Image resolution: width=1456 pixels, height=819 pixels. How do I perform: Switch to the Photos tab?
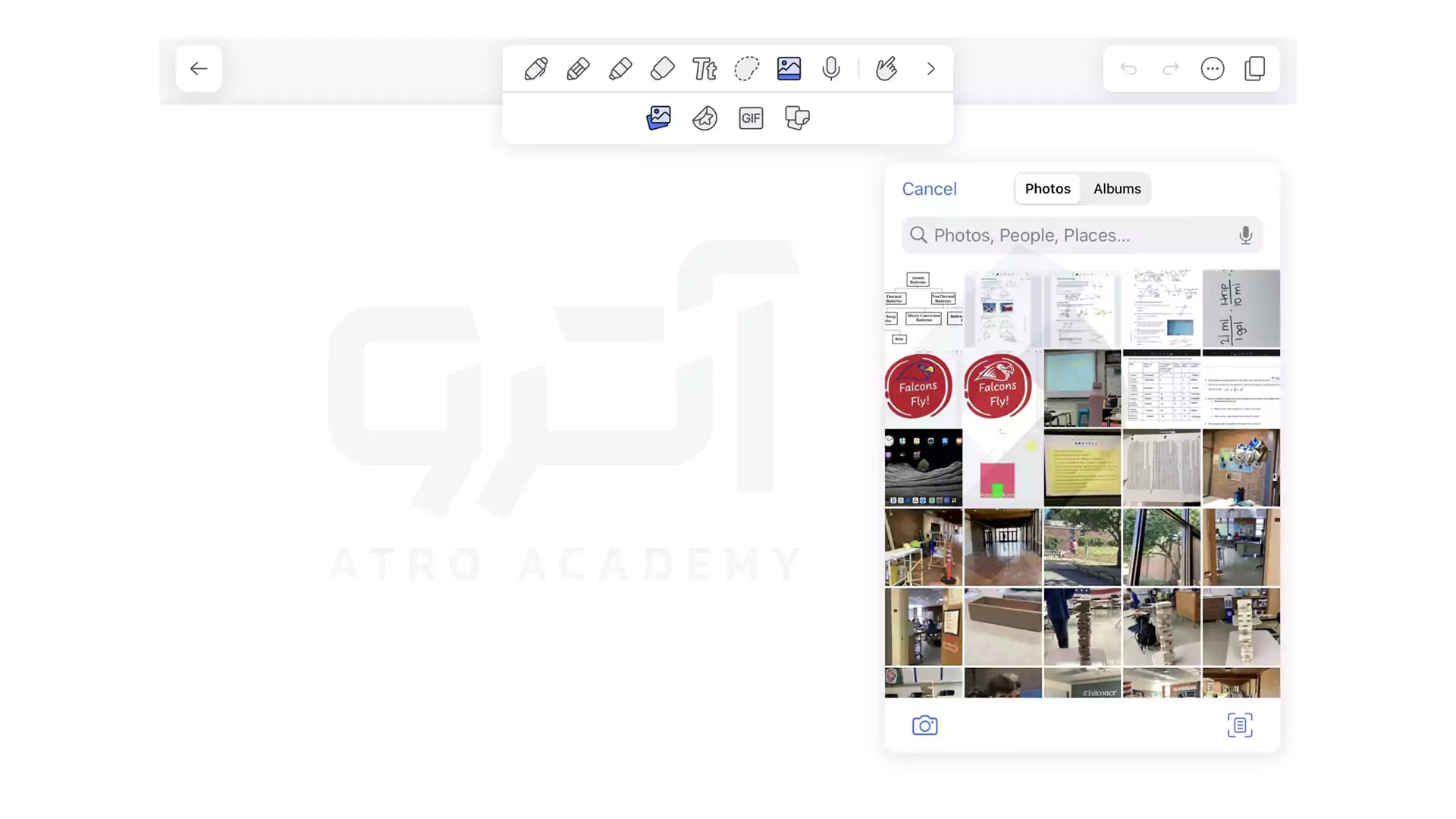coord(1047,189)
